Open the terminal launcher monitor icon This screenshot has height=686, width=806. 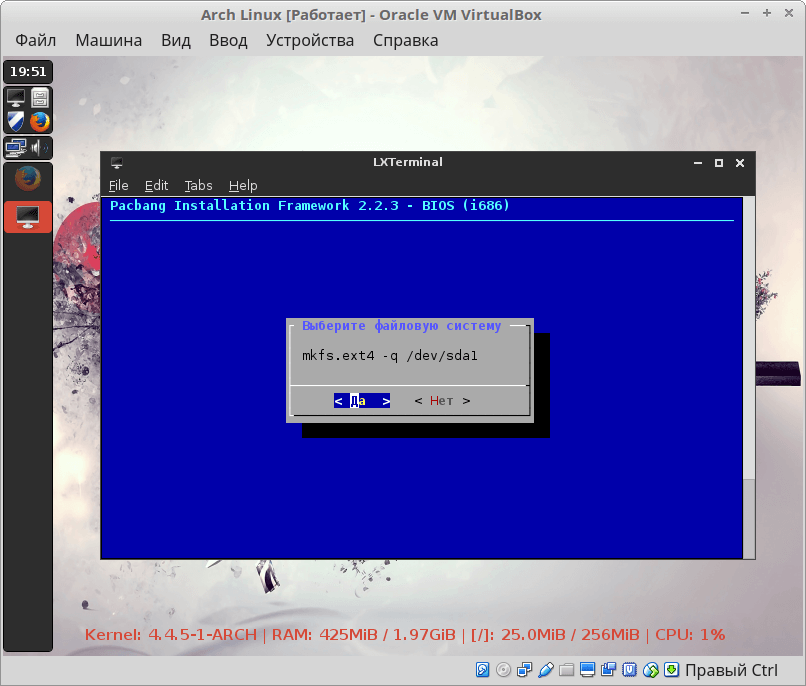(16, 98)
